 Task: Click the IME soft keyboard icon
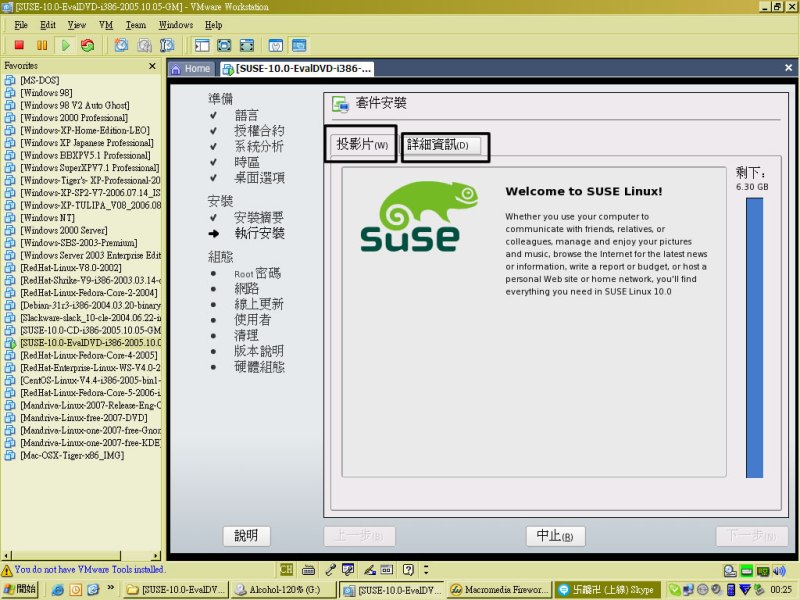click(308, 569)
